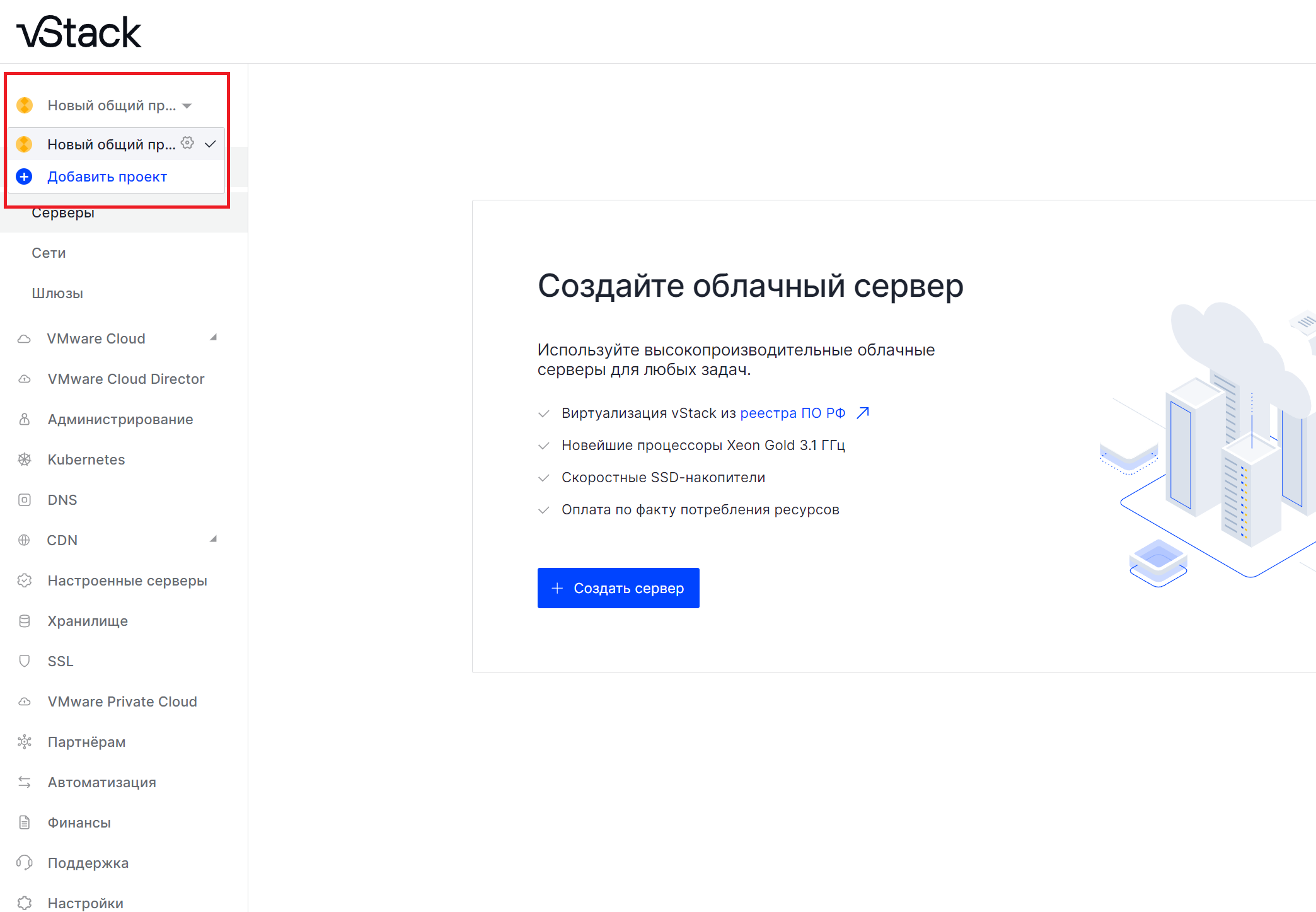
Task: Open VMware Private Cloud section
Action: pos(122,701)
